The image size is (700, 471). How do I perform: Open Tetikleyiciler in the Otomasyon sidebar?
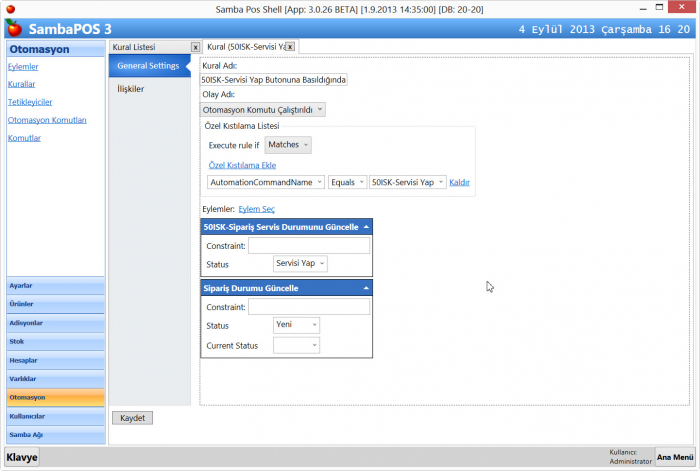pos(30,102)
